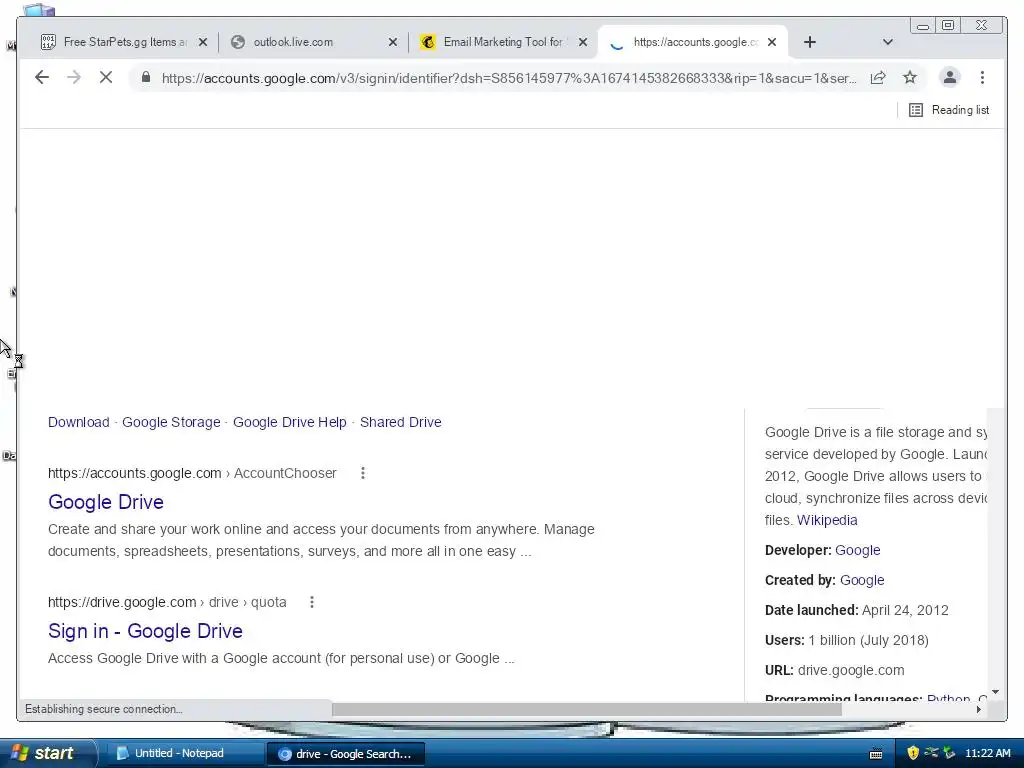Viewport: 1024px width, 768px height.
Task: Click the scroll right arrow
Action: (978, 709)
